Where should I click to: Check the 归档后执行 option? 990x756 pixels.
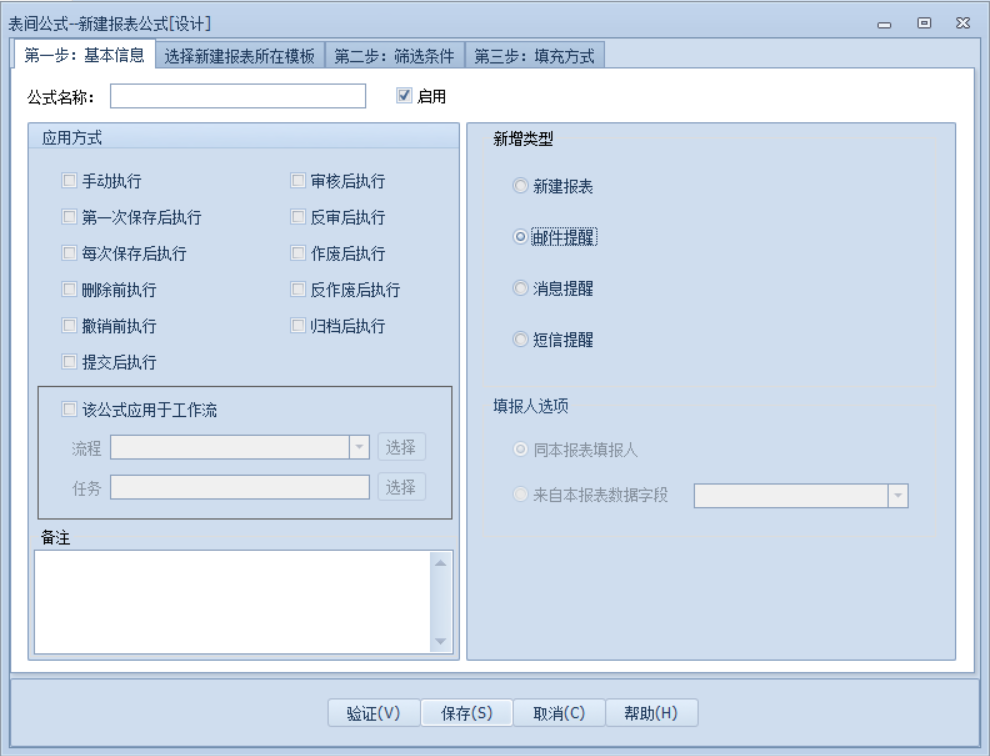[x=298, y=325]
